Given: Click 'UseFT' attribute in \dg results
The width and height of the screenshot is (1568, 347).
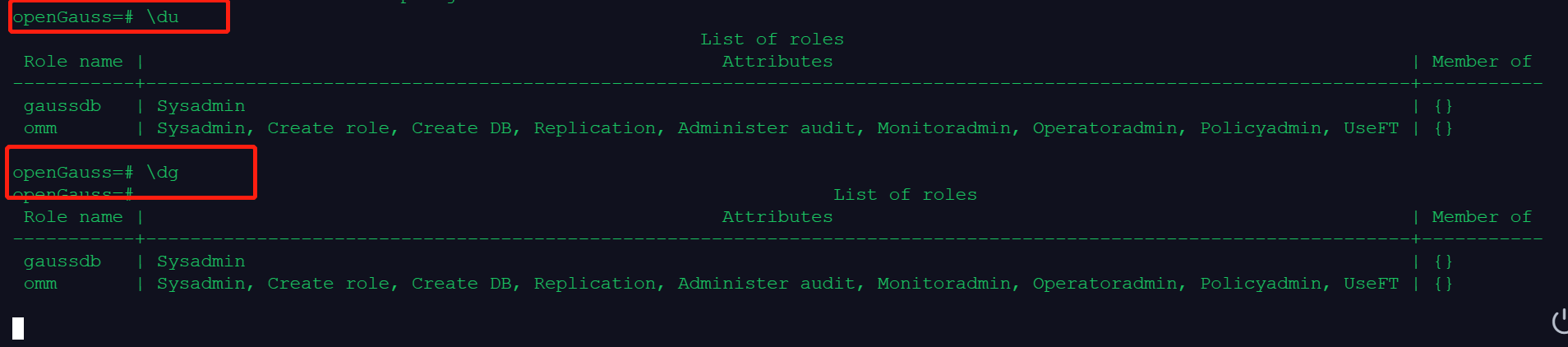Looking at the screenshot, I should tap(1371, 284).
